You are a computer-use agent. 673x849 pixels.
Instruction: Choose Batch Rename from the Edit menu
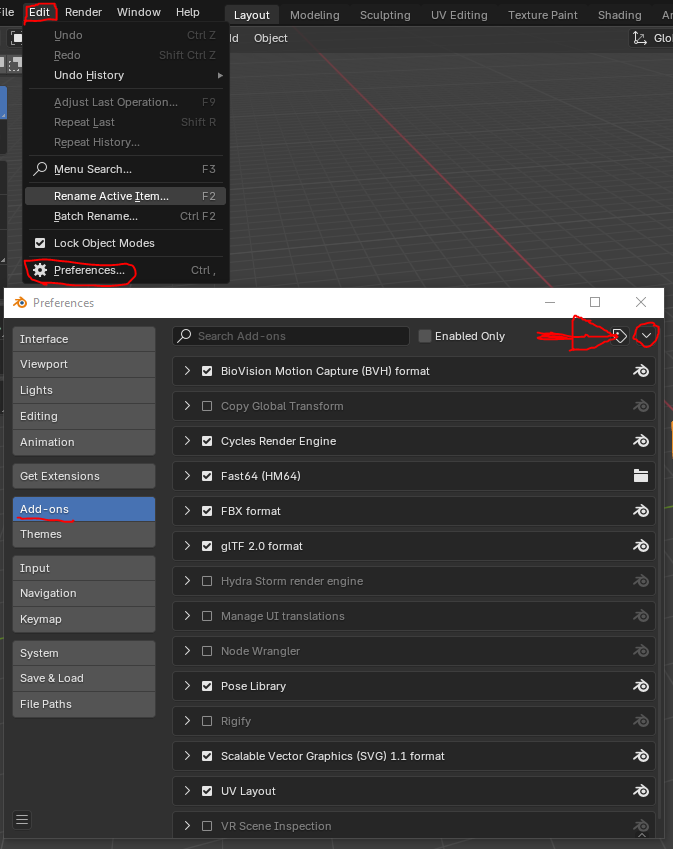tap(96, 216)
